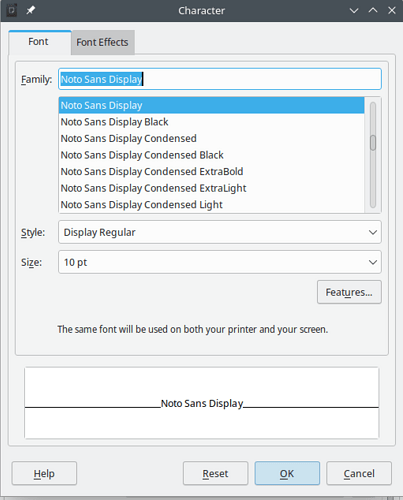
Task: Close the Character dialog
Action: (x=392, y=10)
